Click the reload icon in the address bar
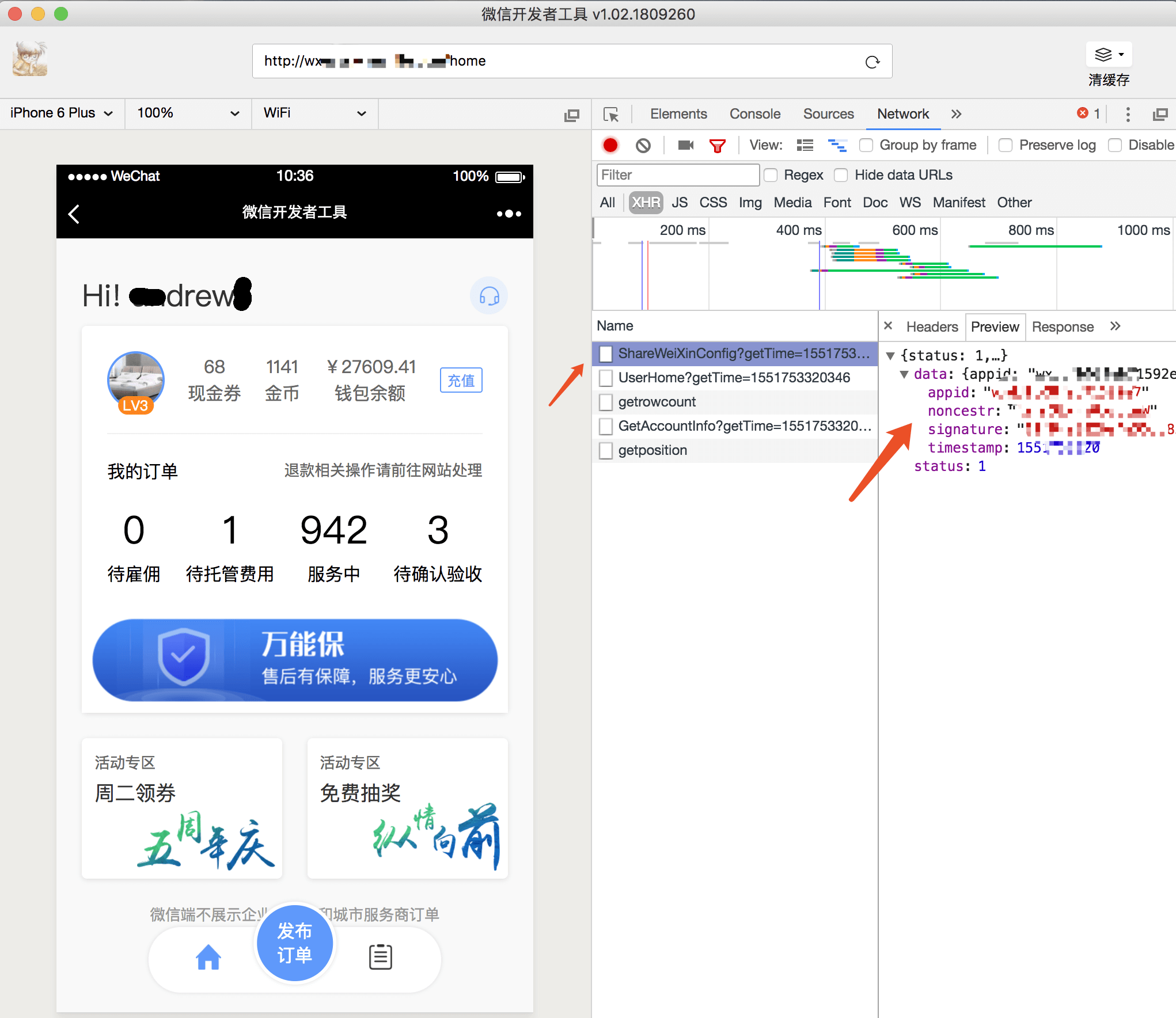 (872, 62)
